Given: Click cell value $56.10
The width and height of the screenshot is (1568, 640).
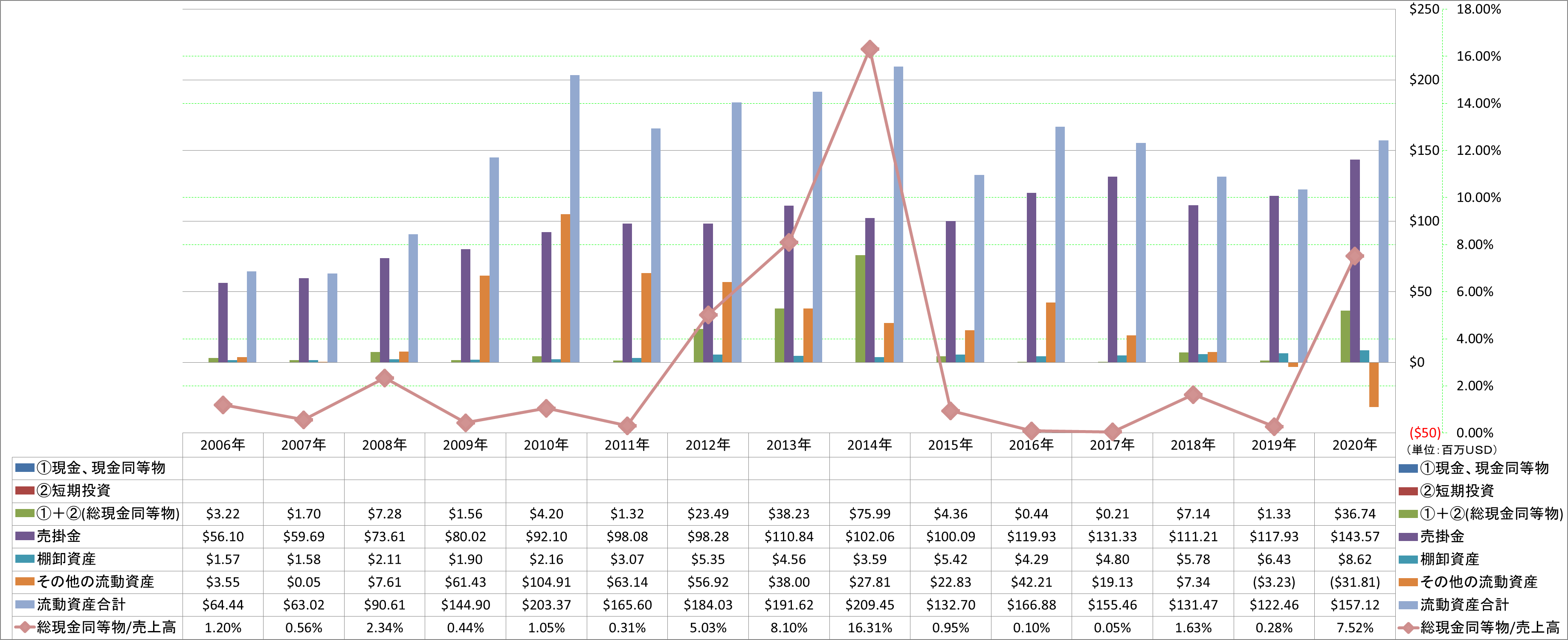Looking at the screenshot, I should (223, 536).
